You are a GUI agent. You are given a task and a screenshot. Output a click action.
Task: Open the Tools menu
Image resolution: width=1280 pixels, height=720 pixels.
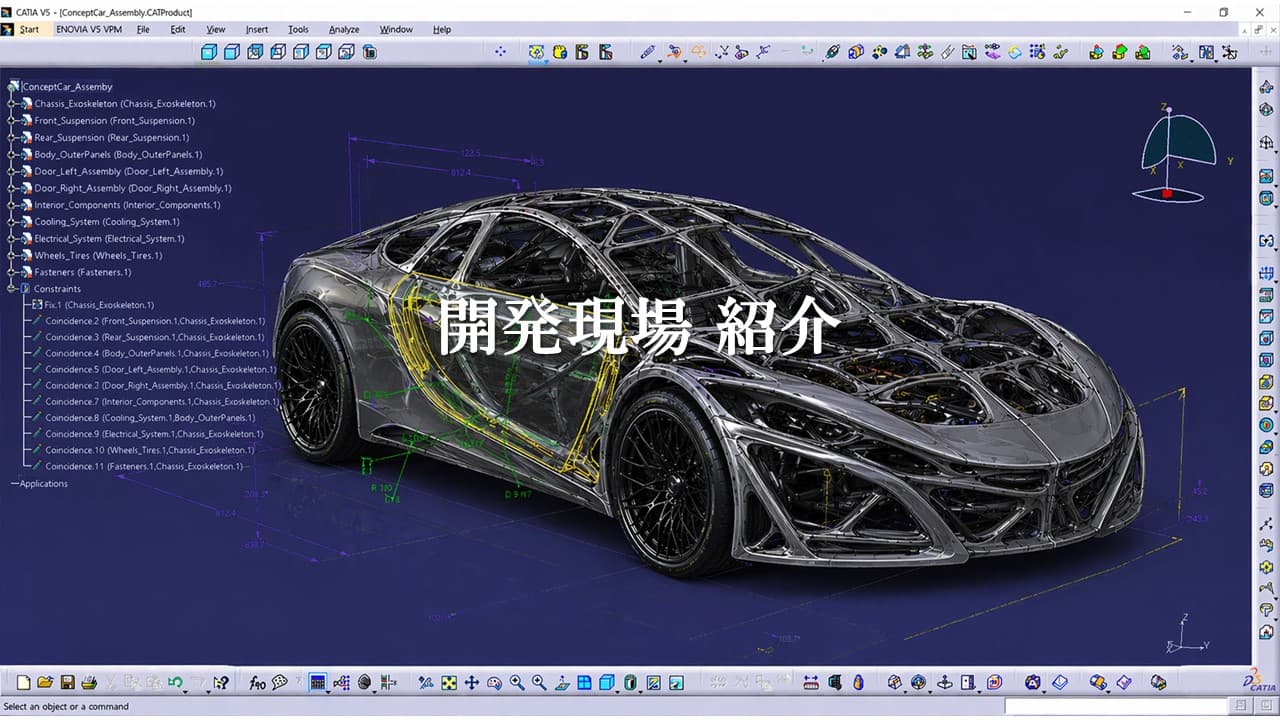coord(298,29)
